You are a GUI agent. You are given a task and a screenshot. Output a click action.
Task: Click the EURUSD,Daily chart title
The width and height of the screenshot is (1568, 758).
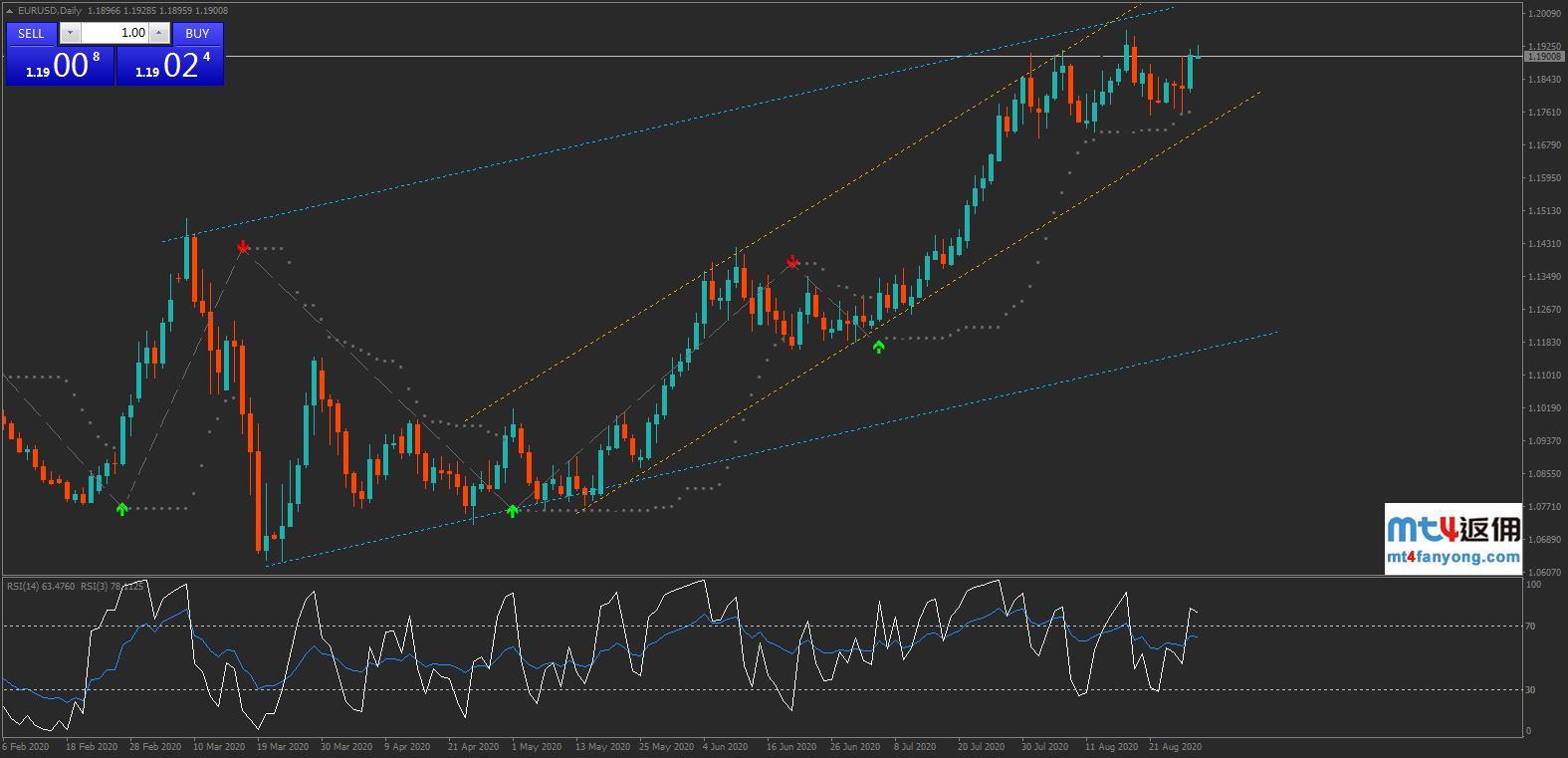coord(50,11)
